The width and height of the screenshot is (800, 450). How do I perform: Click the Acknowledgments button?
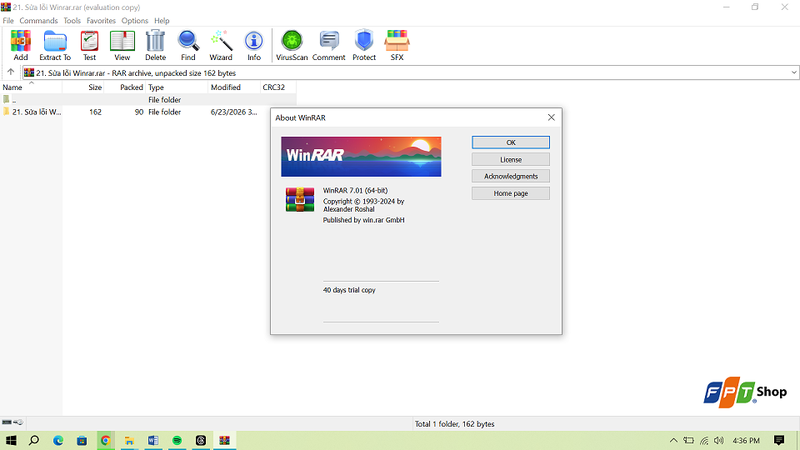coord(511,176)
